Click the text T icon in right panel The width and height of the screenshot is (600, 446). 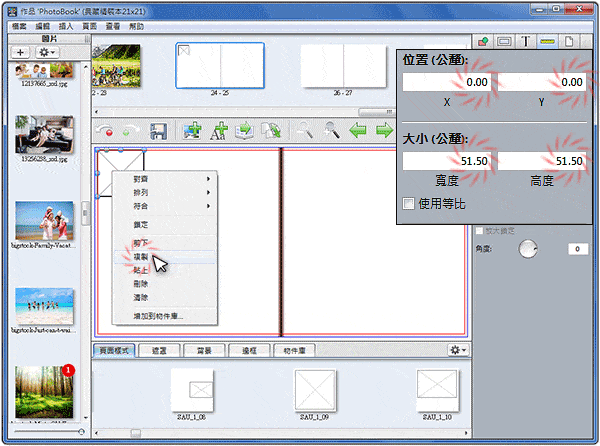[524, 41]
